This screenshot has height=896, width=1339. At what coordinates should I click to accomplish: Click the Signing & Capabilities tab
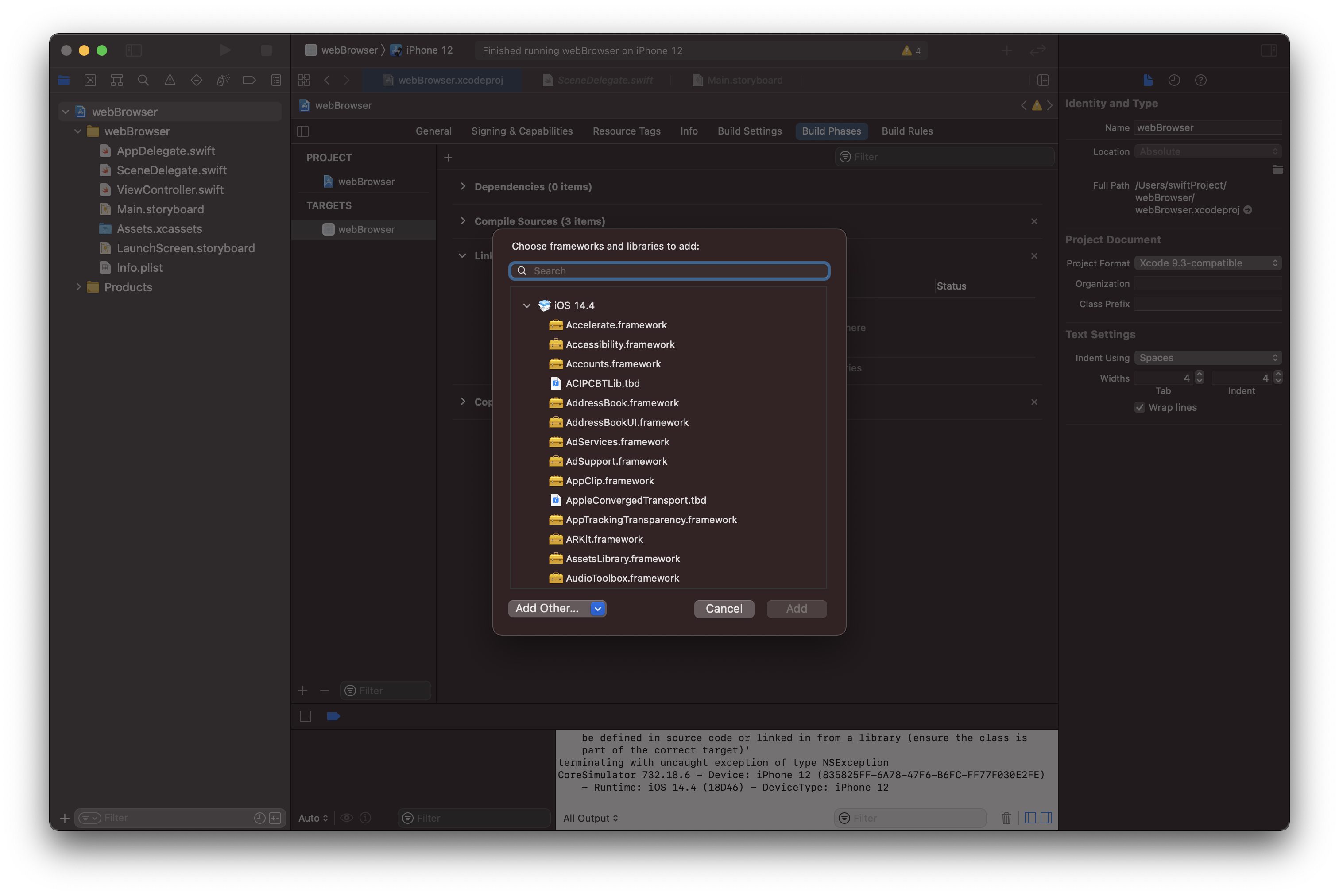pos(522,131)
